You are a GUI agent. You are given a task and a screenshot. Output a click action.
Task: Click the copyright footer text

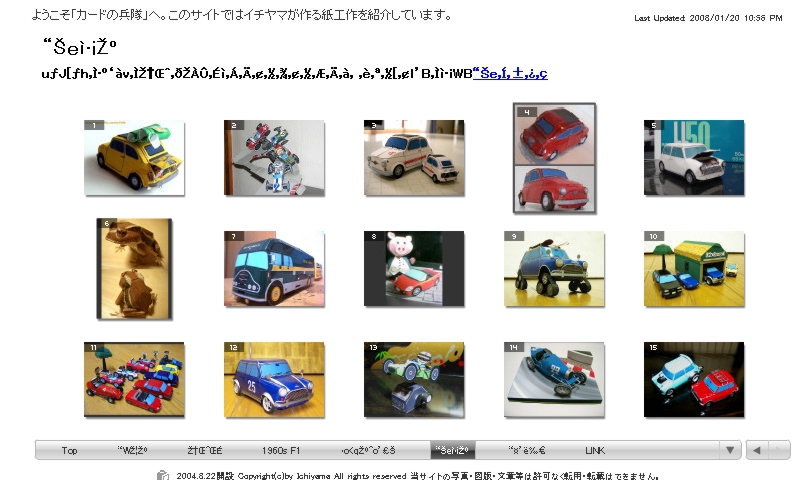tap(417, 475)
